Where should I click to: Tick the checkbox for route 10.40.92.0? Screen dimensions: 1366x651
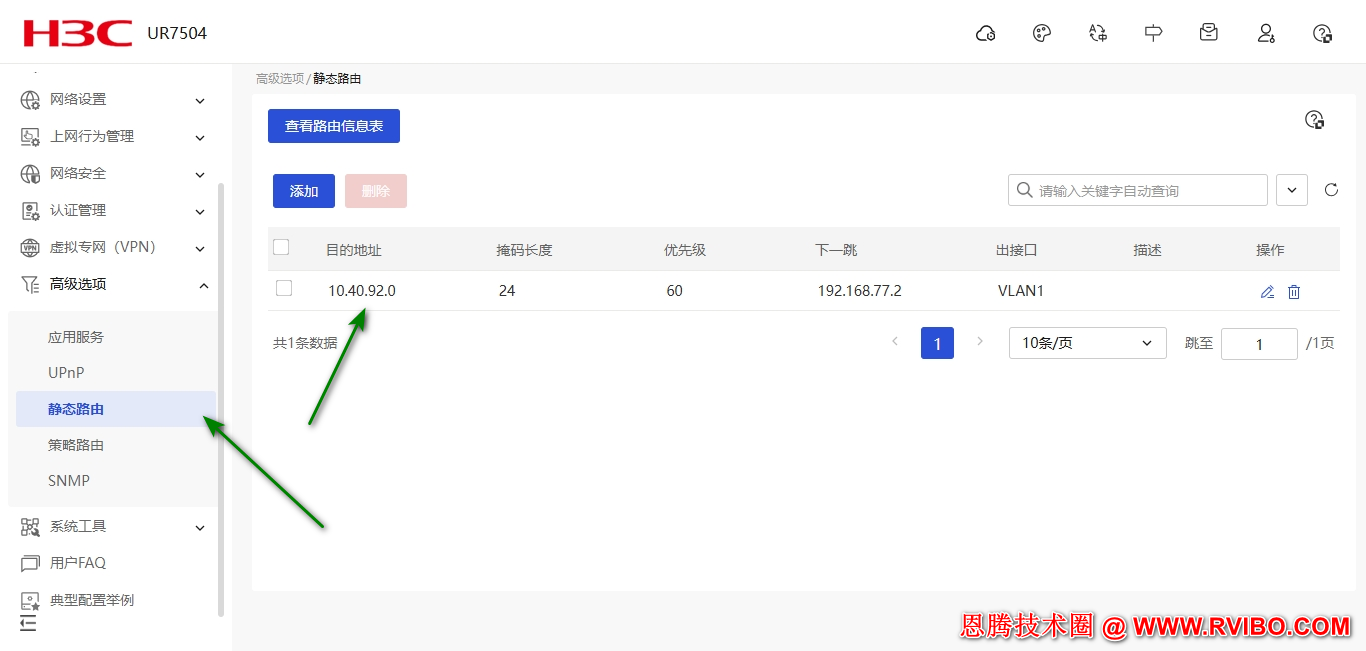[x=284, y=288]
